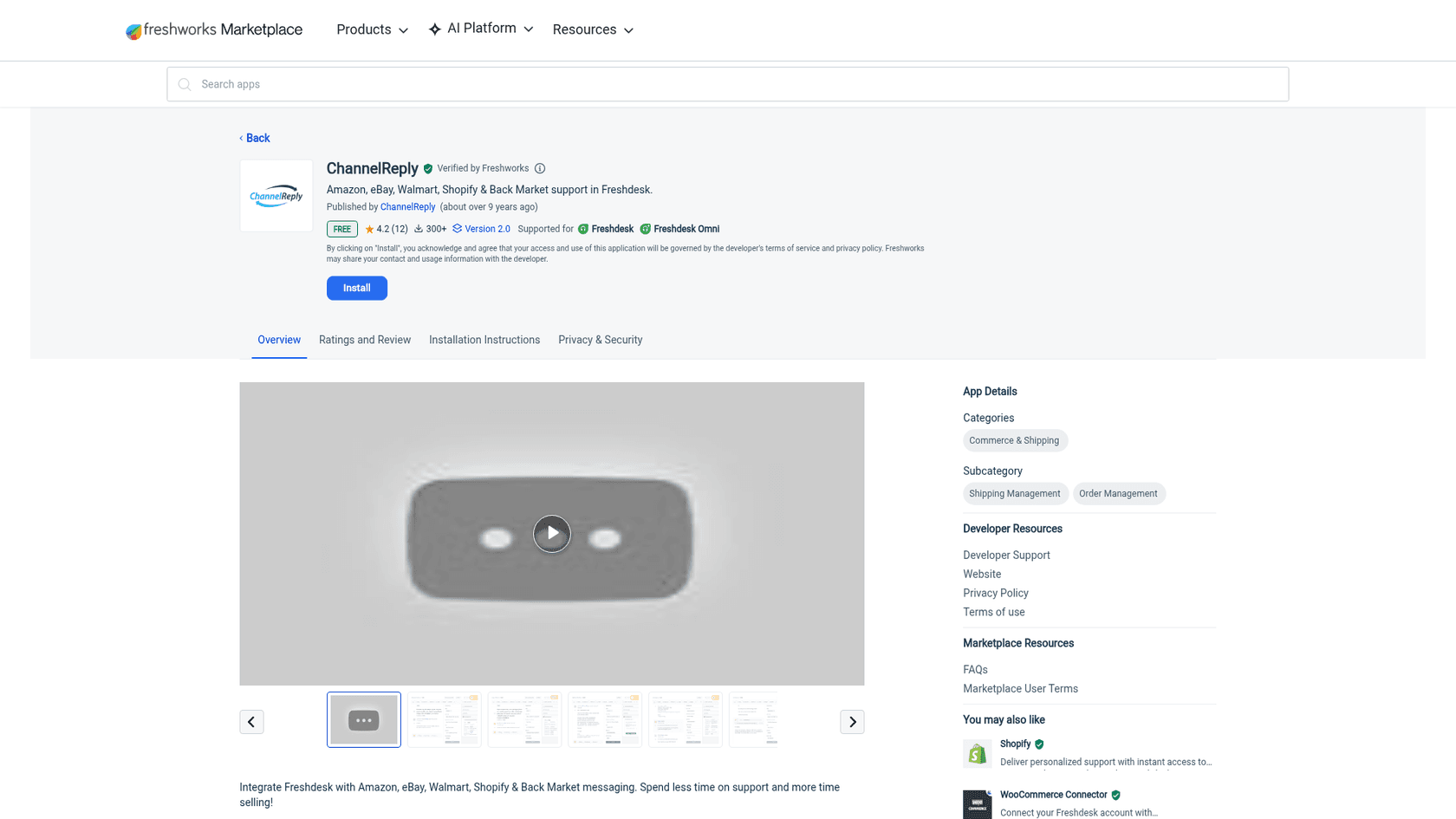Open the FAQs link

976,670
